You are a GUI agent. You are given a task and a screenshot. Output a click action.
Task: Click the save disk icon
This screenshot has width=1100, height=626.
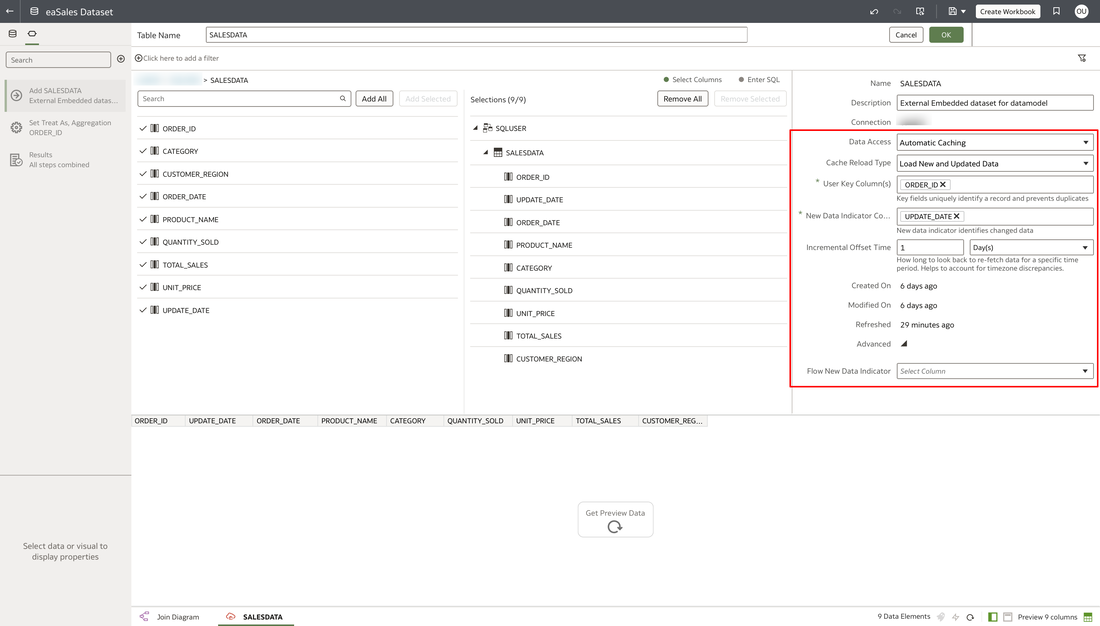(x=953, y=11)
